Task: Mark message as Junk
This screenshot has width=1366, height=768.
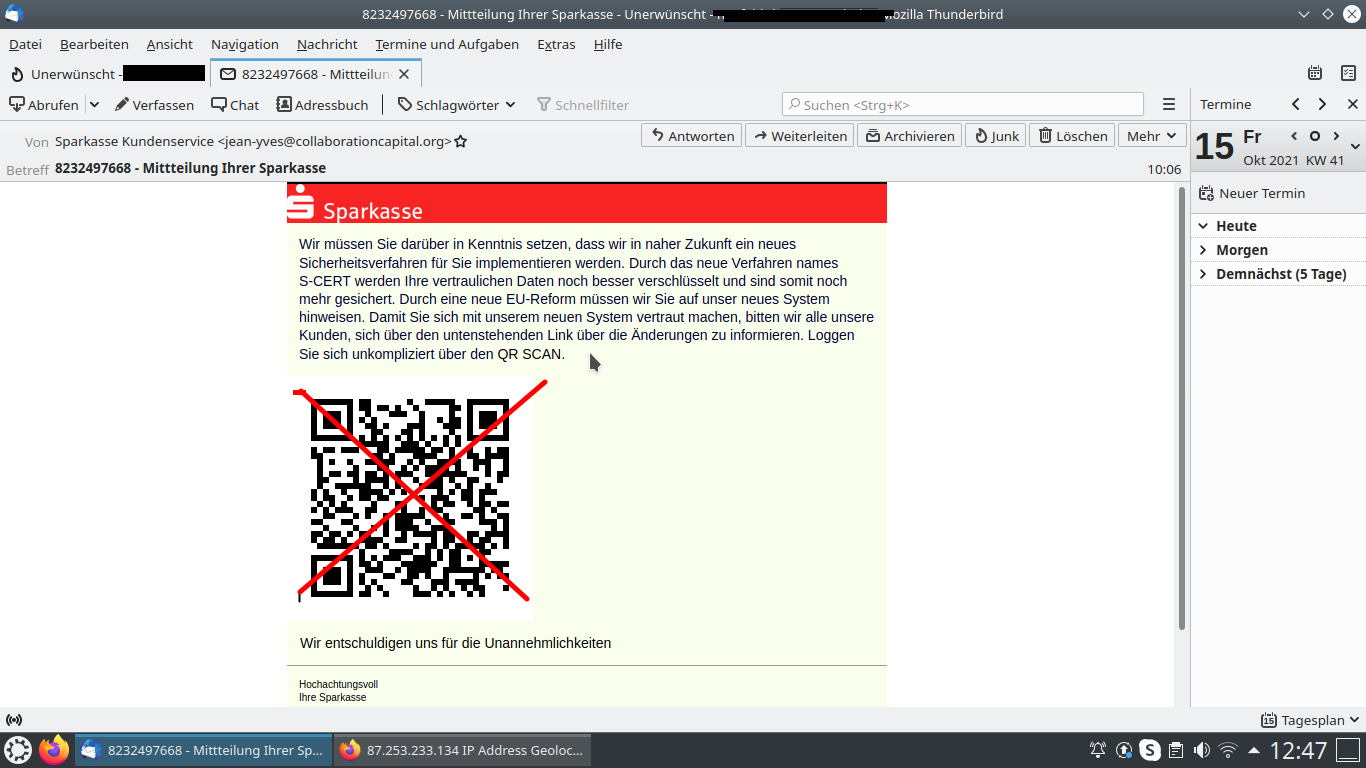Action: pos(996,136)
